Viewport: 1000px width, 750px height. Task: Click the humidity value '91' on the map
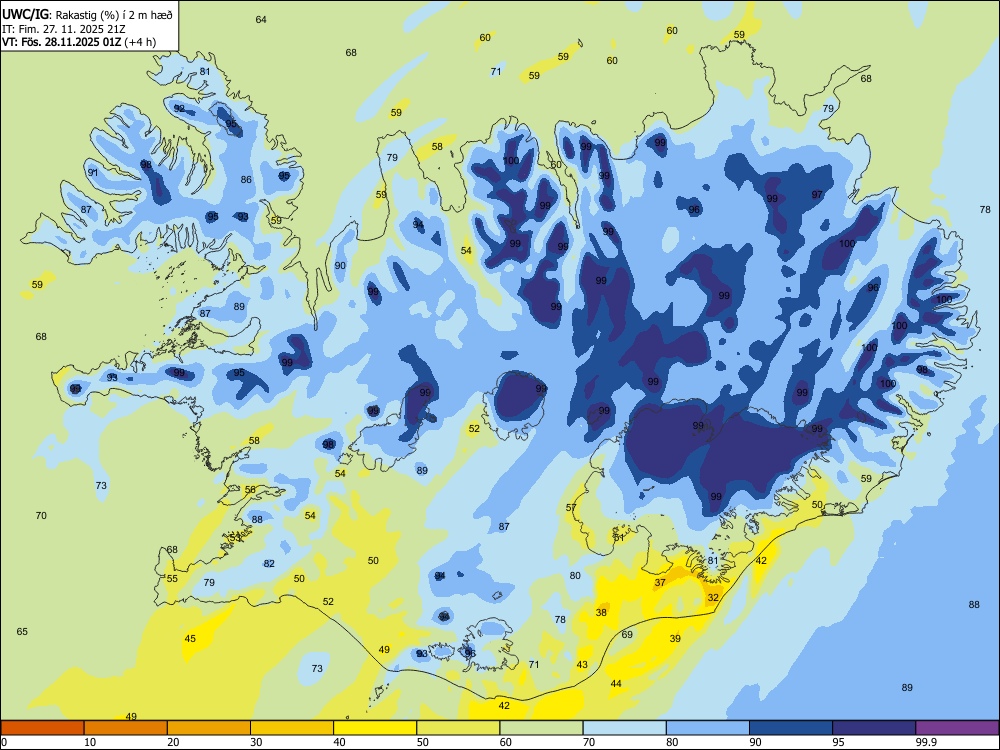(x=93, y=172)
